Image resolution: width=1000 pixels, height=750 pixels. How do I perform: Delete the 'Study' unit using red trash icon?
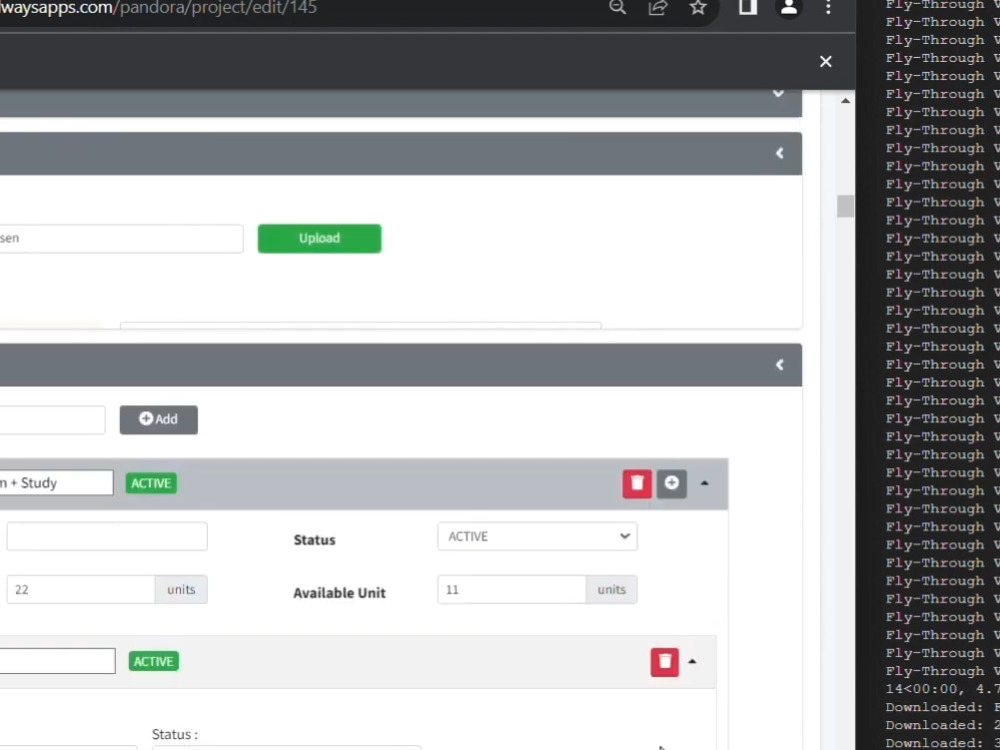(x=637, y=483)
